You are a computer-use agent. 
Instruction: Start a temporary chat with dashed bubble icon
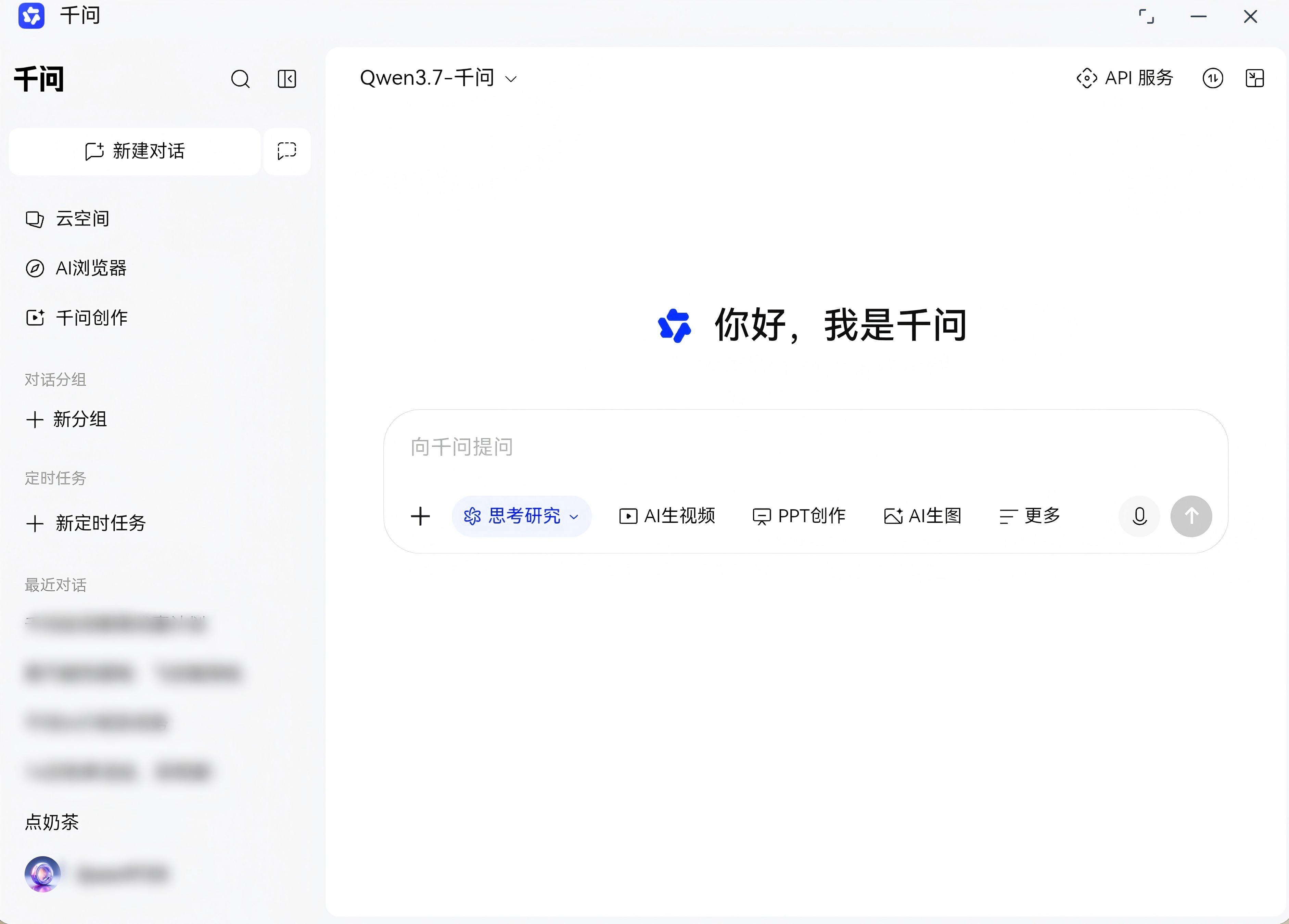point(287,151)
